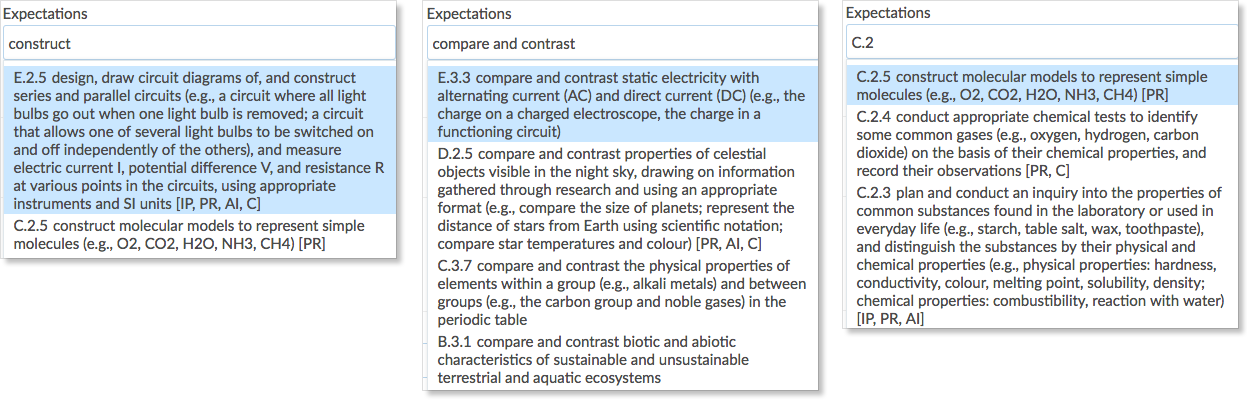Focus the field containing 'compare and contrast'
Viewport: 1247px width, 400px height.
pos(622,44)
